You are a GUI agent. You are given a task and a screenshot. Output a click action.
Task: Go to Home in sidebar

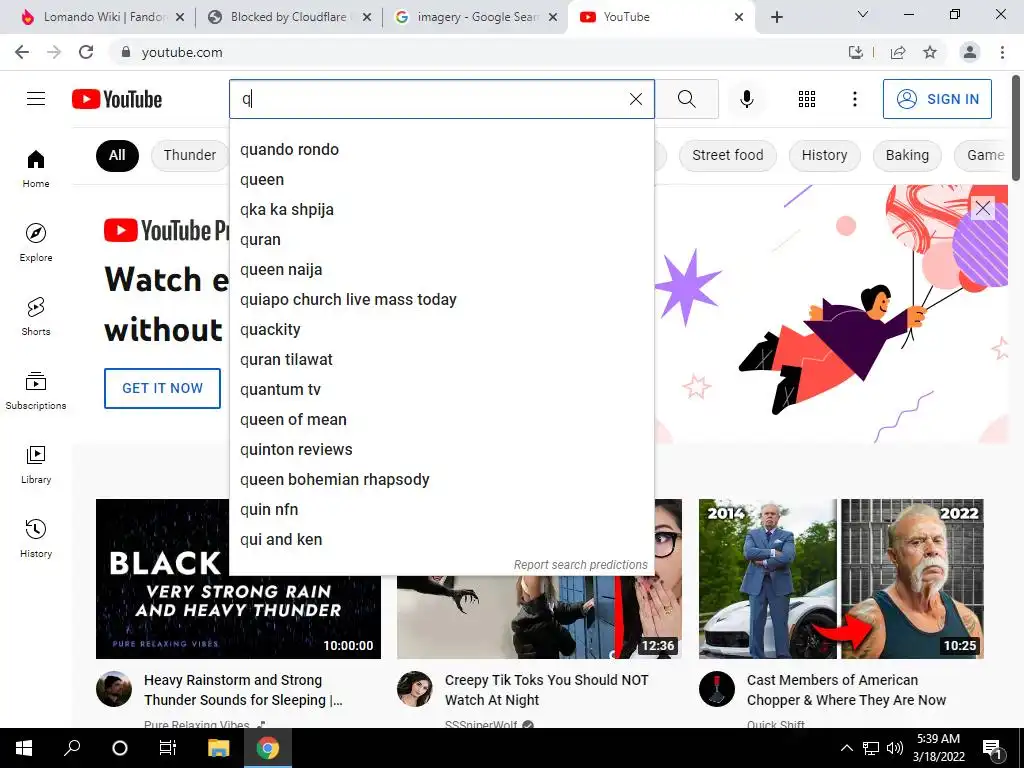click(x=36, y=169)
